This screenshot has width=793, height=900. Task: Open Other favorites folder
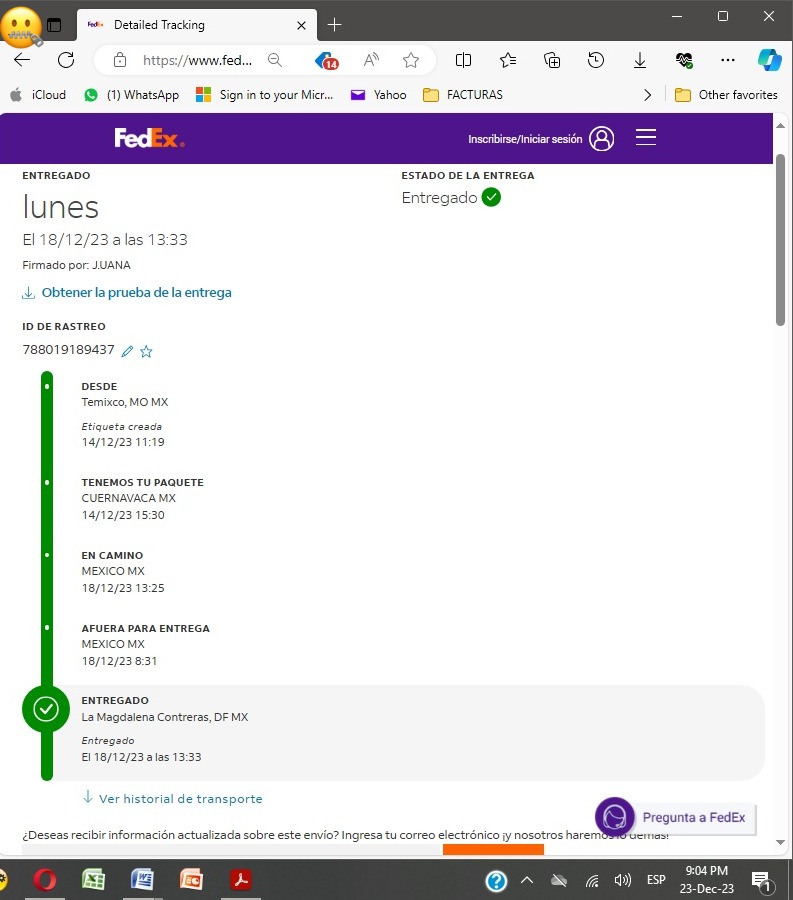pyautogui.click(x=726, y=95)
